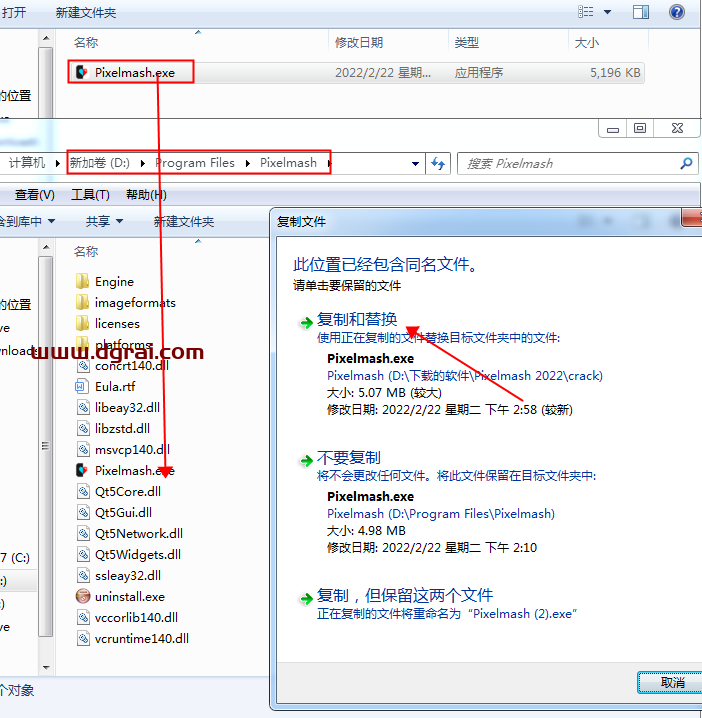Click the Cancel button in copy dialog
Viewport: 702px width, 718px height.
(x=671, y=683)
